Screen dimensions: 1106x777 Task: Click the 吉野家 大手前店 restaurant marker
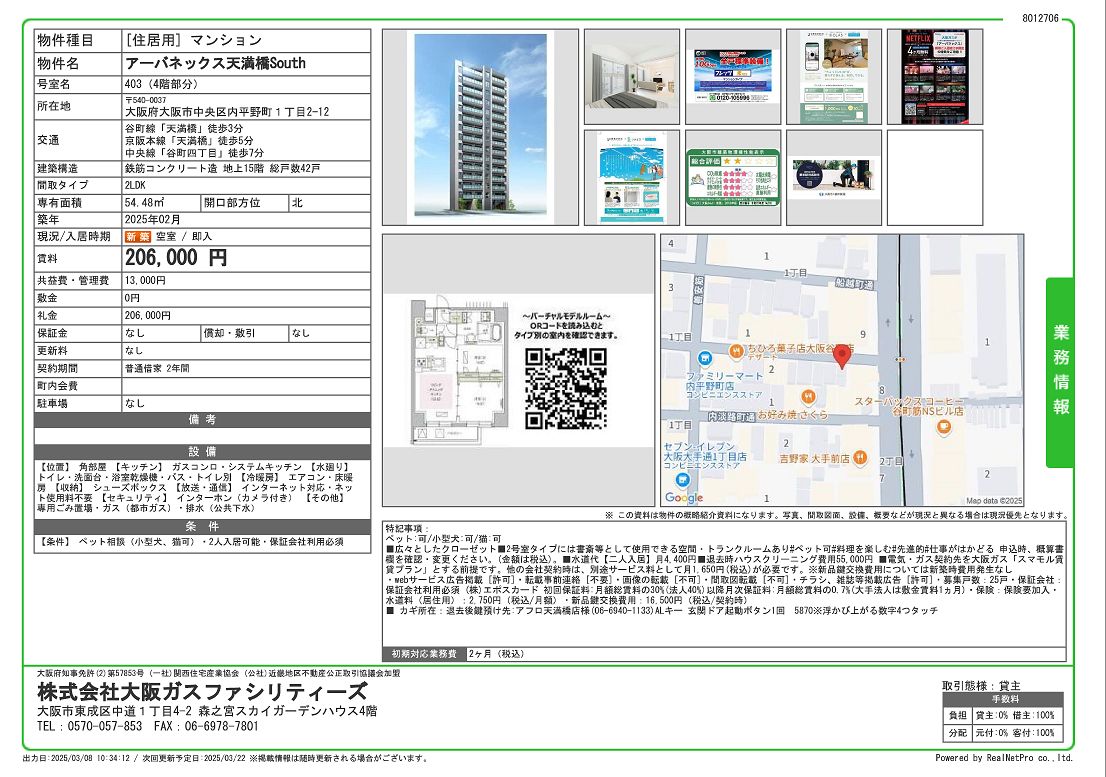pyautogui.click(x=859, y=458)
